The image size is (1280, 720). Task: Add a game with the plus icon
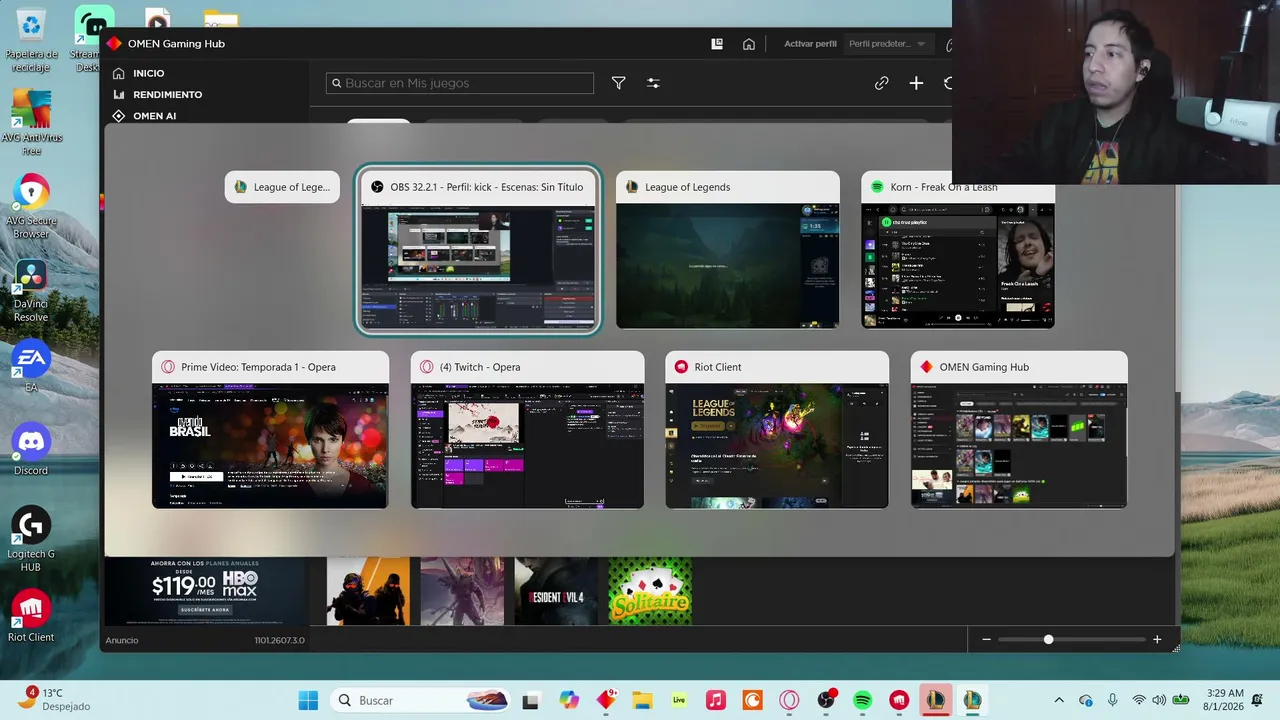click(916, 83)
